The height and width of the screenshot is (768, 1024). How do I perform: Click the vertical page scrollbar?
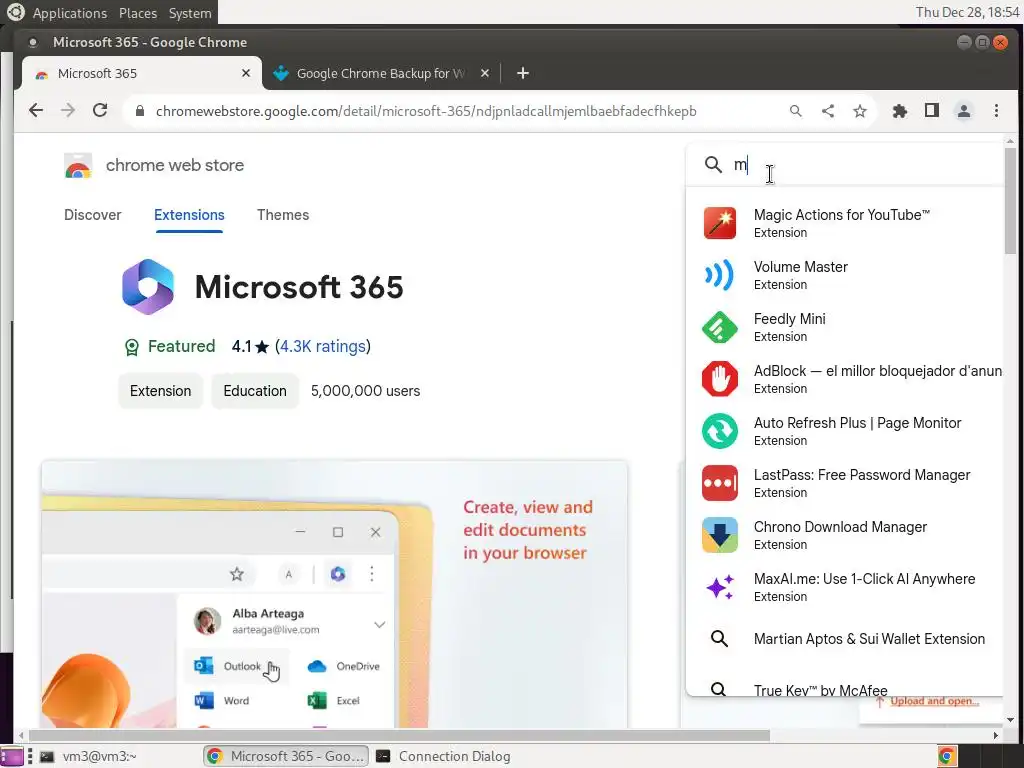pyautogui.click(x=1010, y=201)
